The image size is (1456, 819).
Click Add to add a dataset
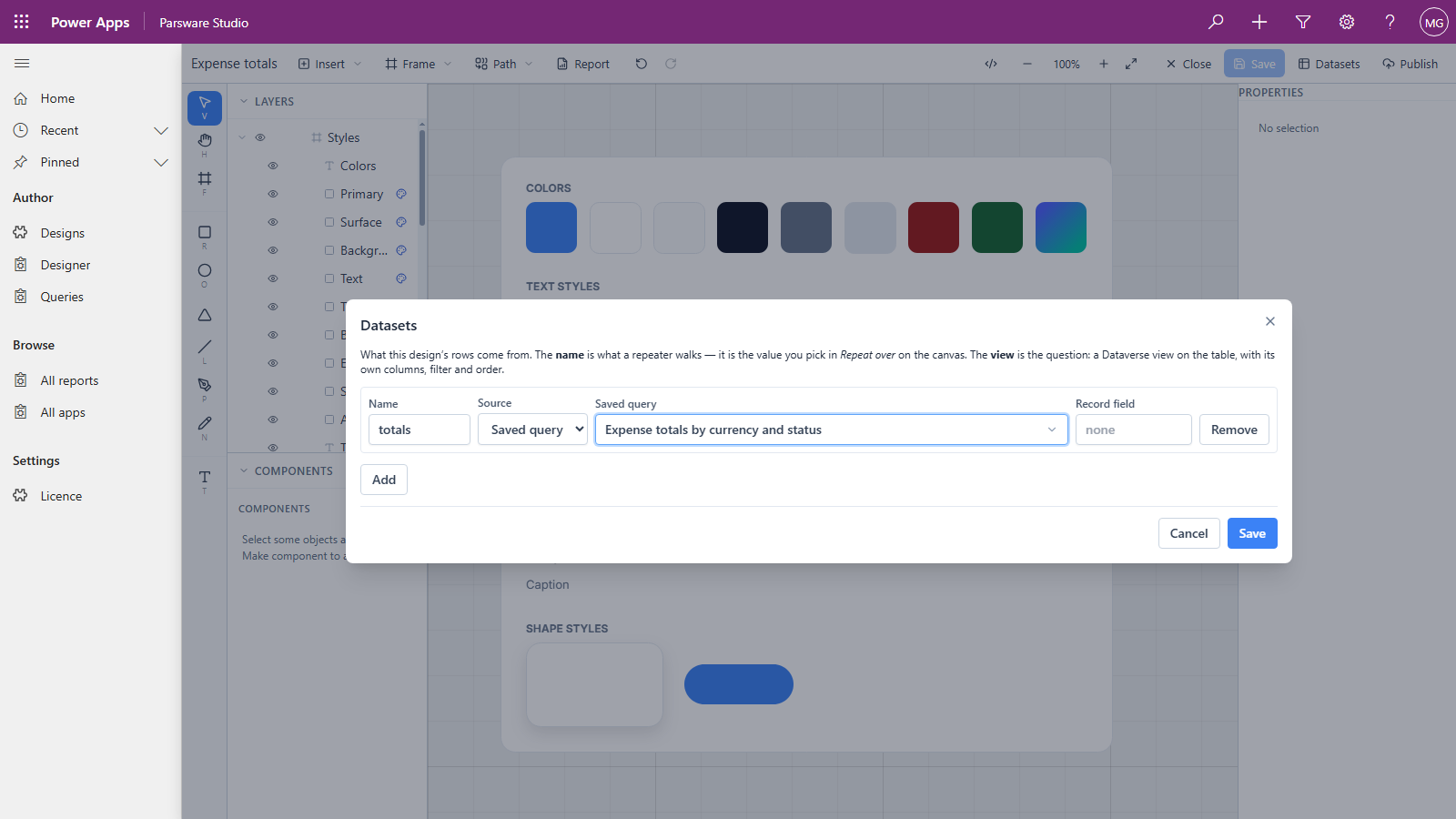click(384, 480)
